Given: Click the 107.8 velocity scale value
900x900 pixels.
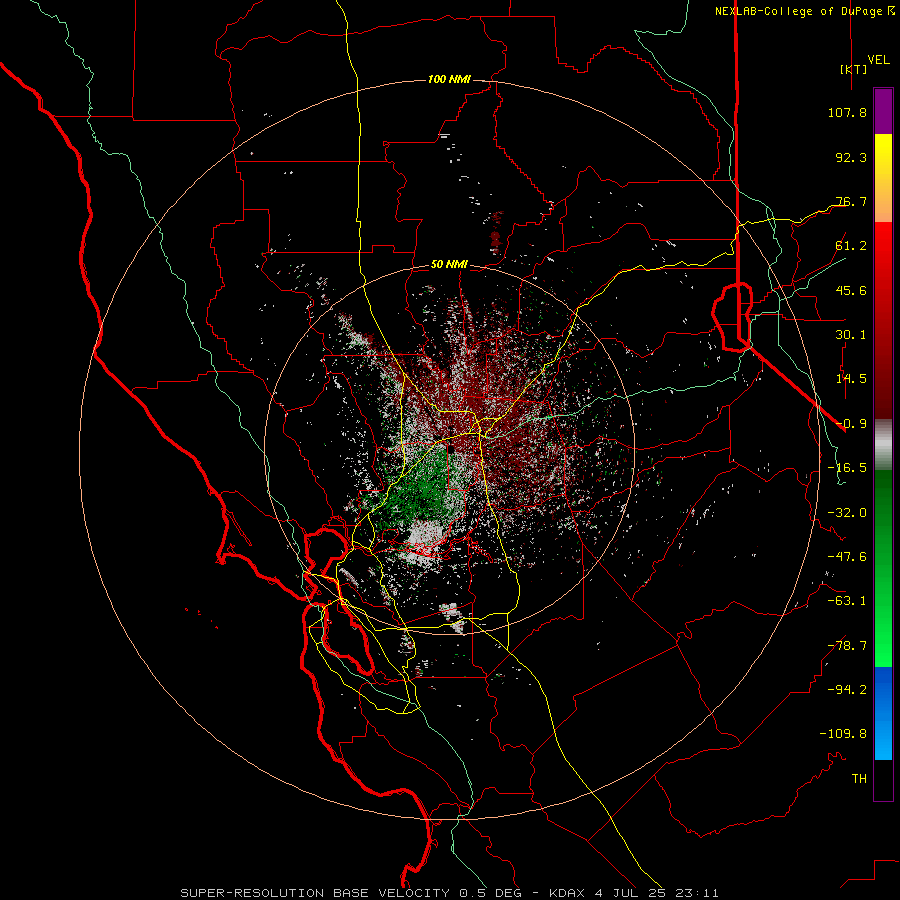Looking at the screenshot, I should click(x=847, y=112).
